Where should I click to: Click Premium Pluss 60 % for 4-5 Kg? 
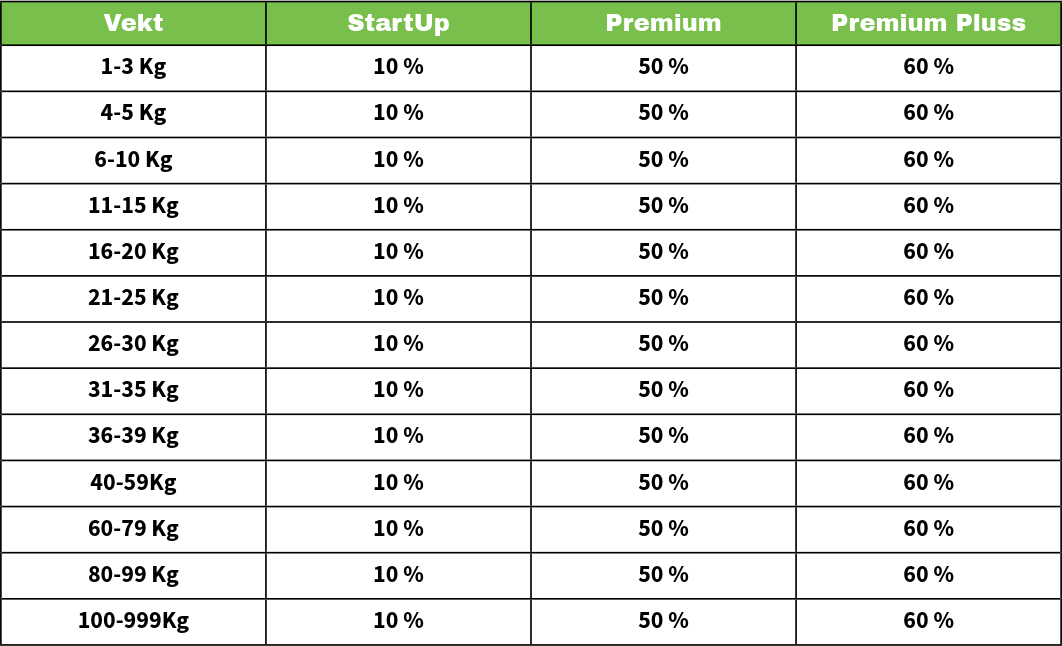point(928,113)
